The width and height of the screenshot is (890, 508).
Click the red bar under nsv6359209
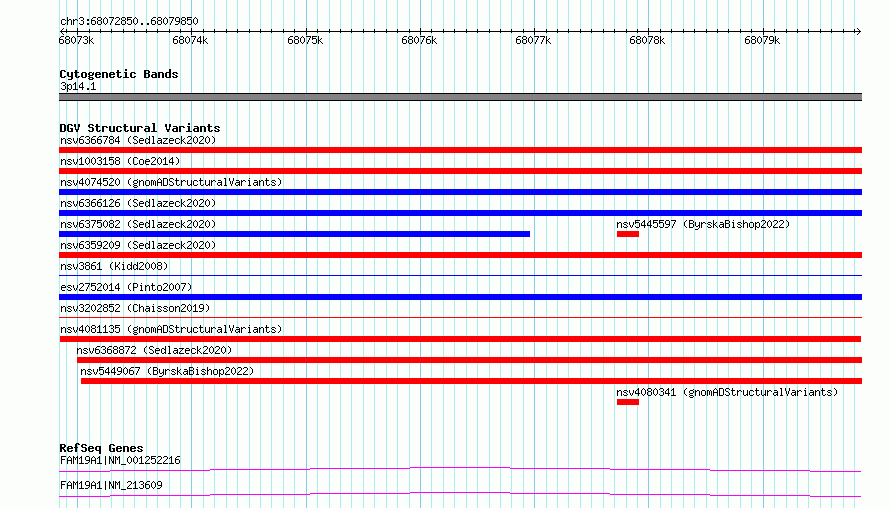(x=460, y=255)
